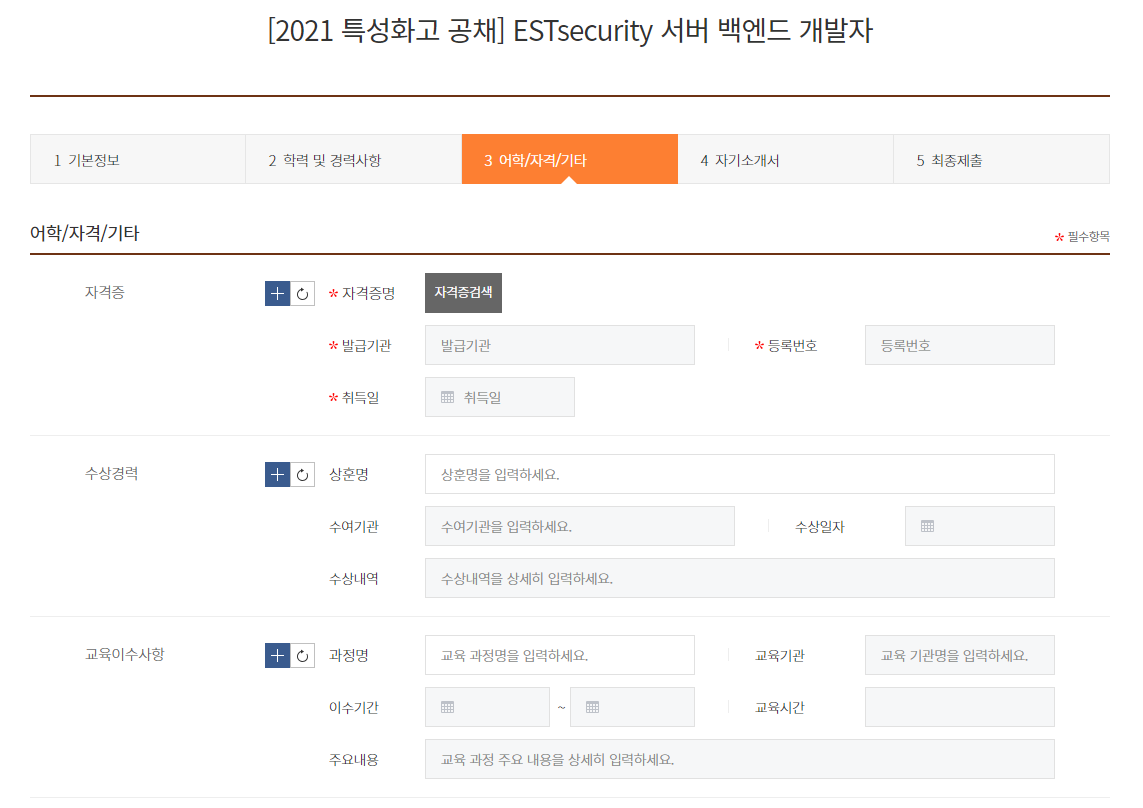Open calendar icon in 취득일 field
Image resolution: width=1143 pixels, height=808 pixels.
click(x=448, y=397)
